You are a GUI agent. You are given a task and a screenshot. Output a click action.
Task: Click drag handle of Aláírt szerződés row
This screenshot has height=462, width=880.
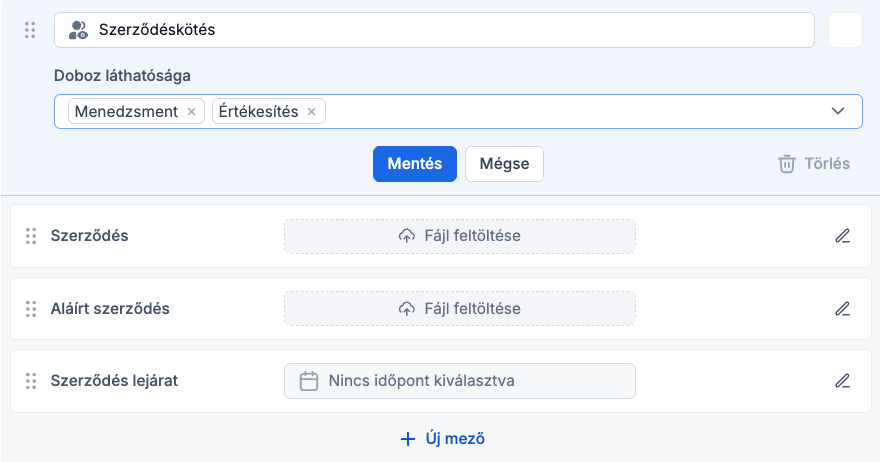[30, 308]
